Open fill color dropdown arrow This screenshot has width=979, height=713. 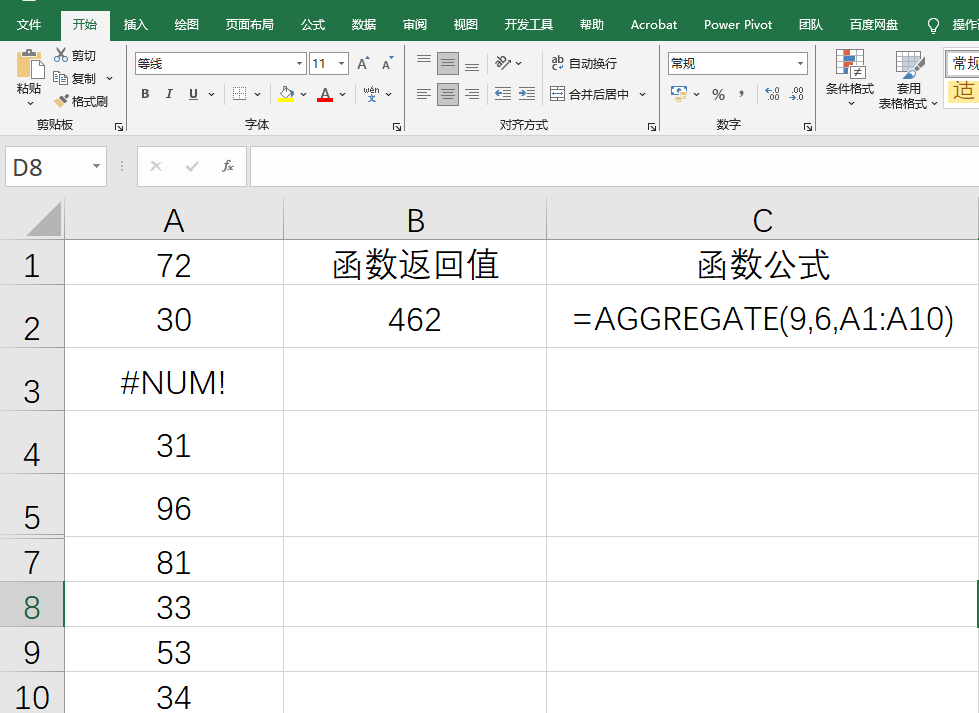pos(303,94)
